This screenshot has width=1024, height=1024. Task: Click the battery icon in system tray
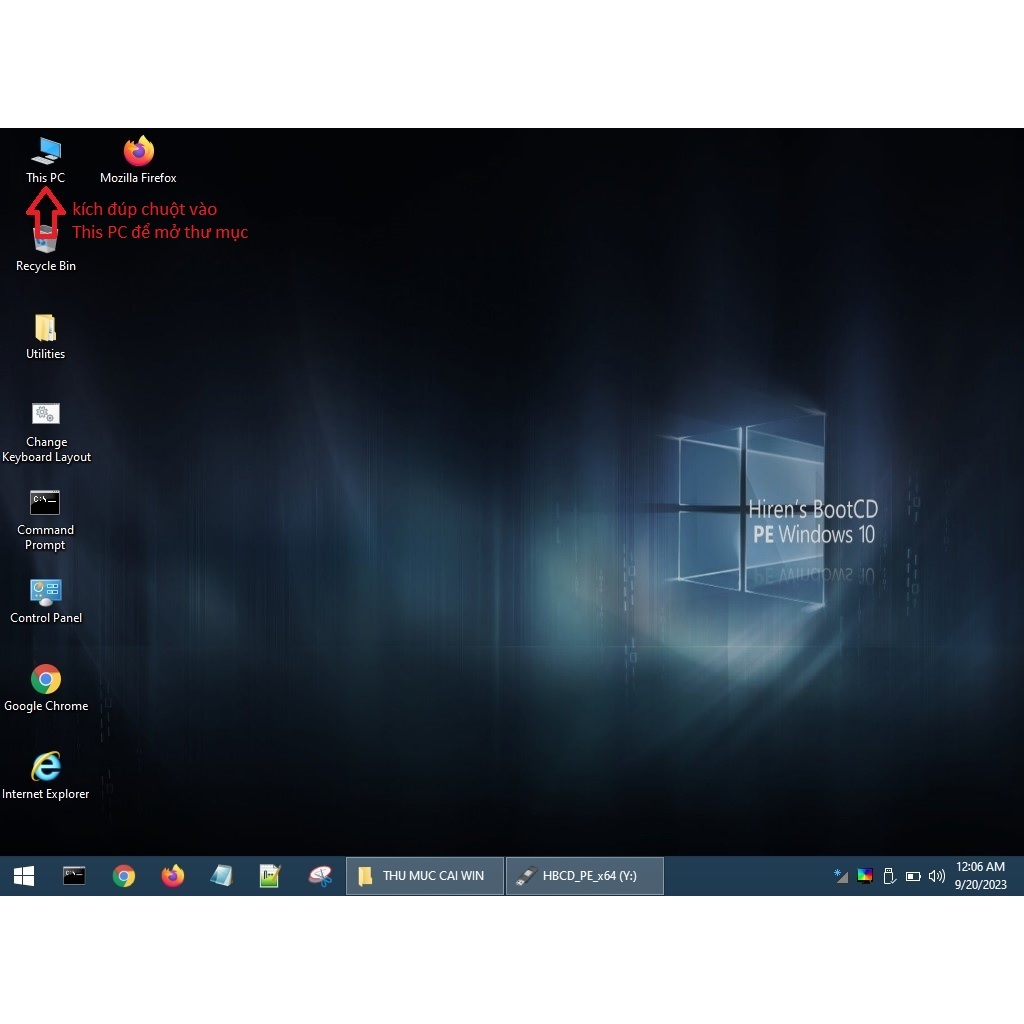[x=913, y=876]
